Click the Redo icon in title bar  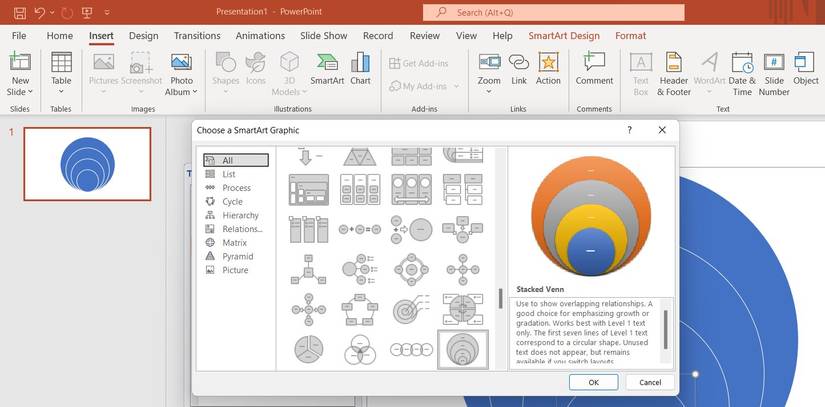point(67,13)
